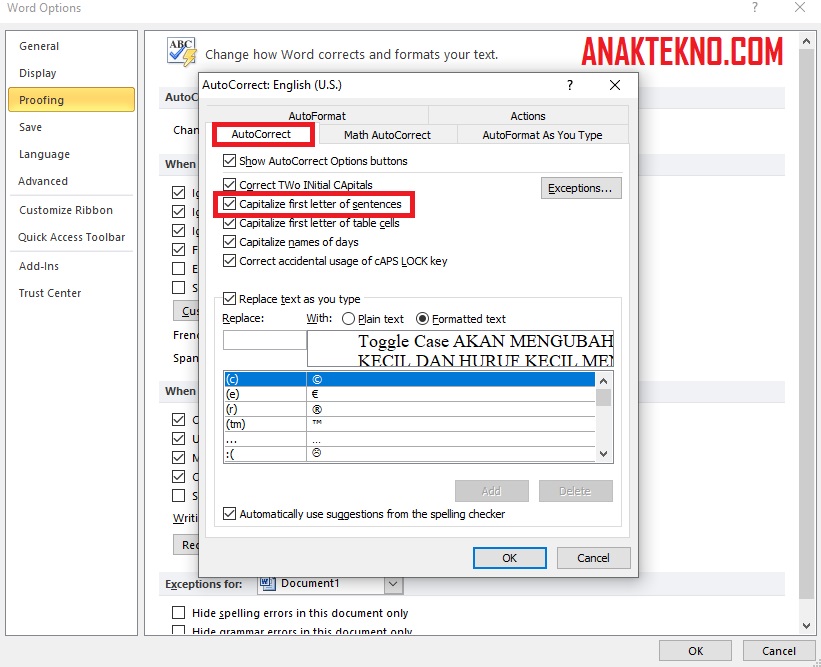Toggle Correct TWo INitial CApitals checkbox
Image resolution: width=821 pixels, height=667 pixels.
click(x=229, y=184)
